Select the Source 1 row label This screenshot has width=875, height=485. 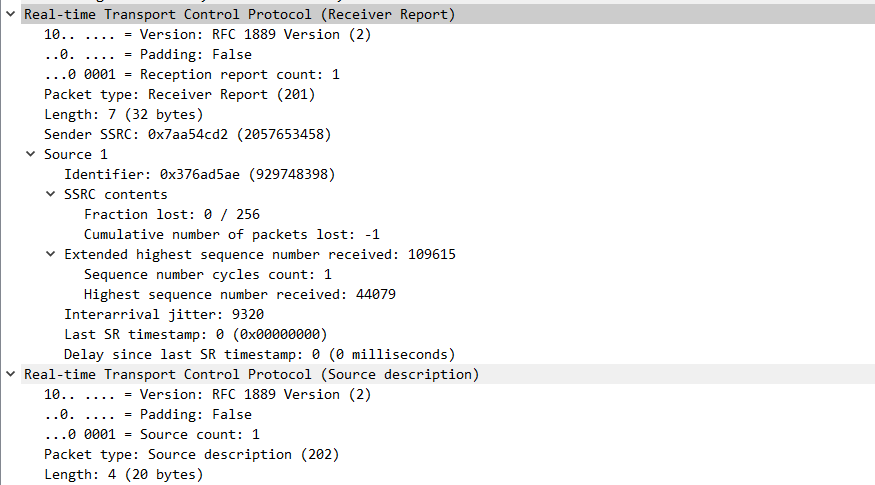click(76, 154)
